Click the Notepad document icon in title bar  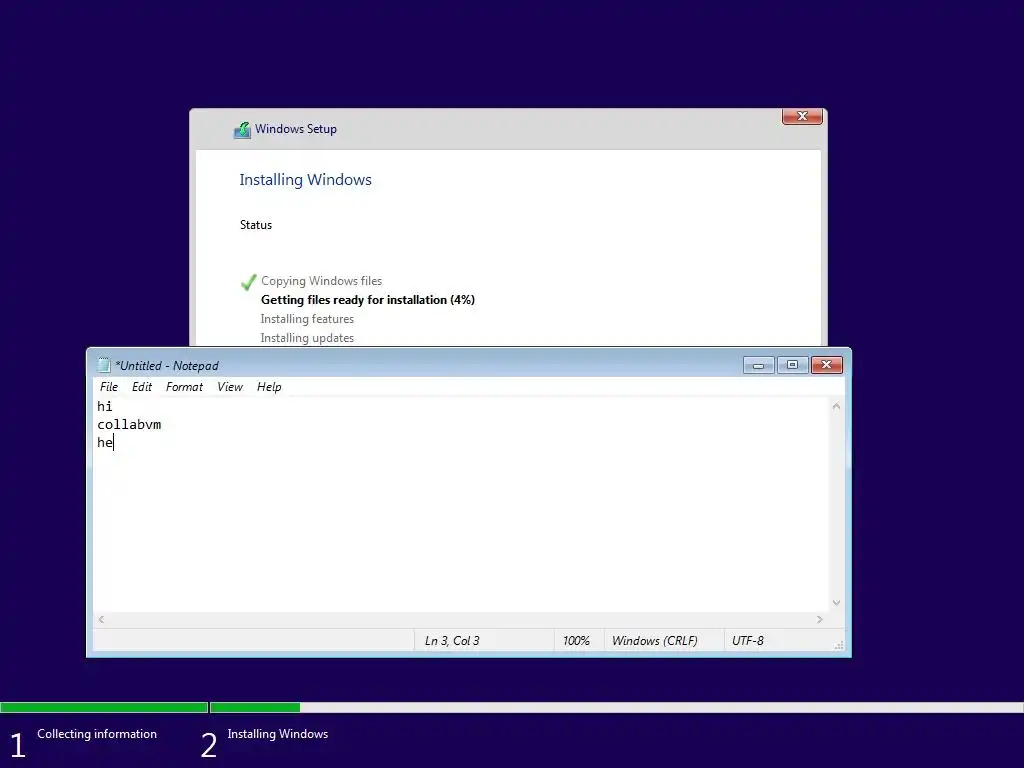pos(103,365)
